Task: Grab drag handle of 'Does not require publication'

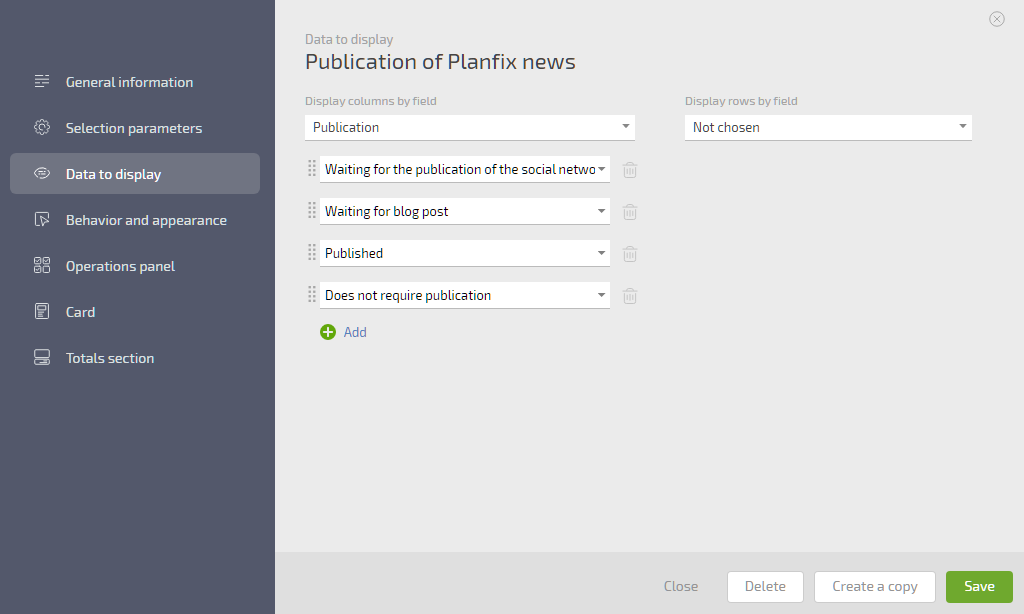Action: point(312,295)
